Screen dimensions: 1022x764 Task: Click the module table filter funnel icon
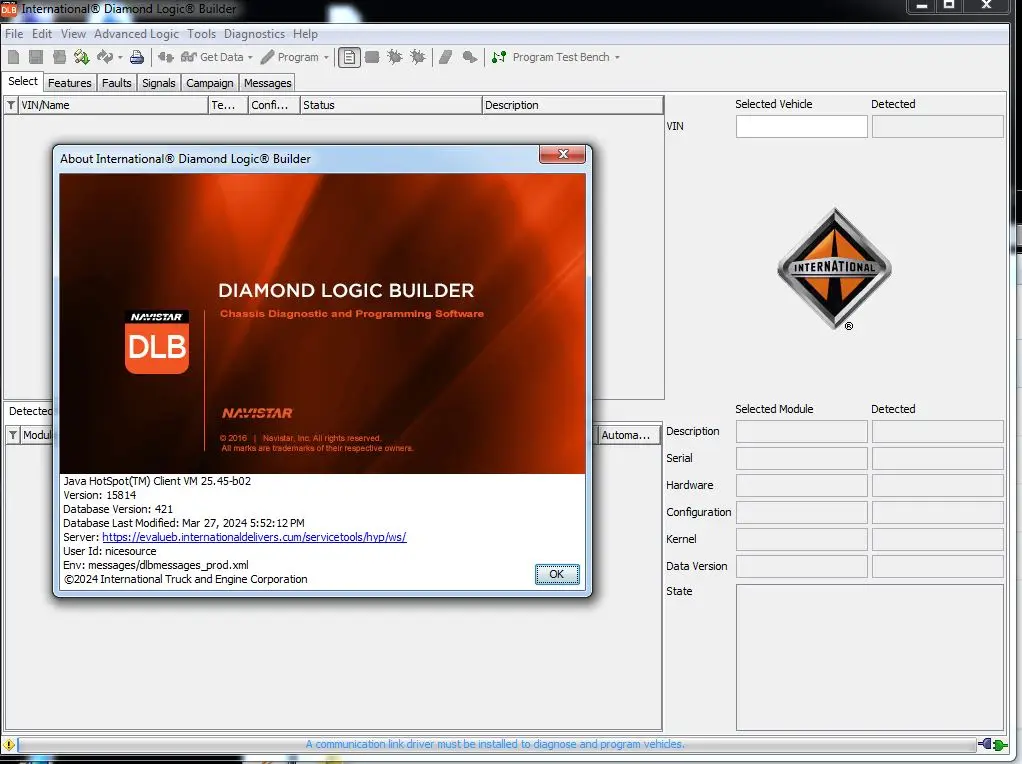[x=12, y=435]
